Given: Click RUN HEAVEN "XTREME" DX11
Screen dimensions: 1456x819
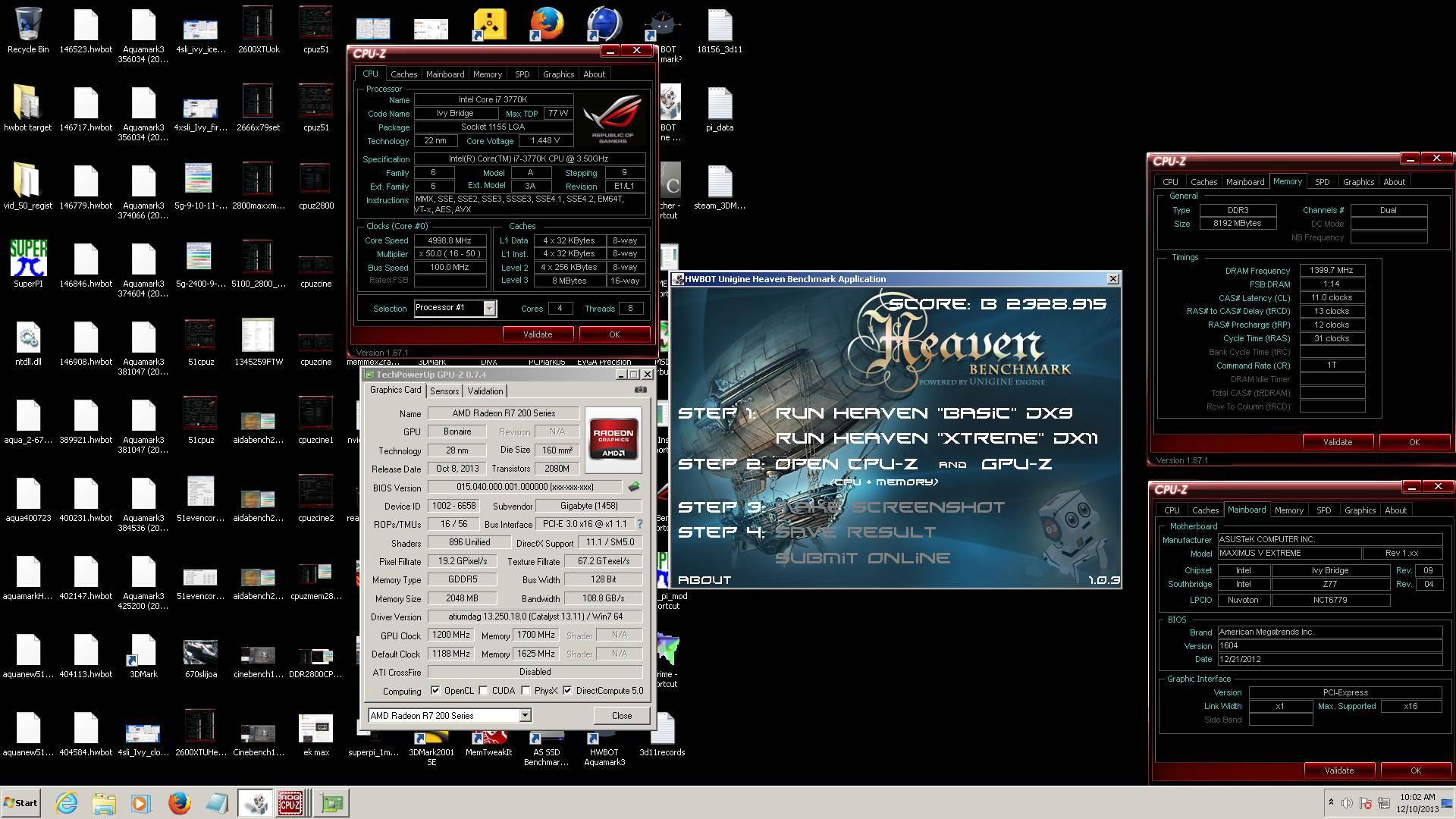Looking at the screenshot, I should [937, 438].
